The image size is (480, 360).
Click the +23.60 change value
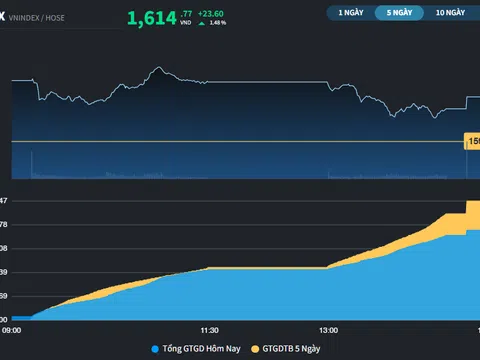tap(211, 14)
